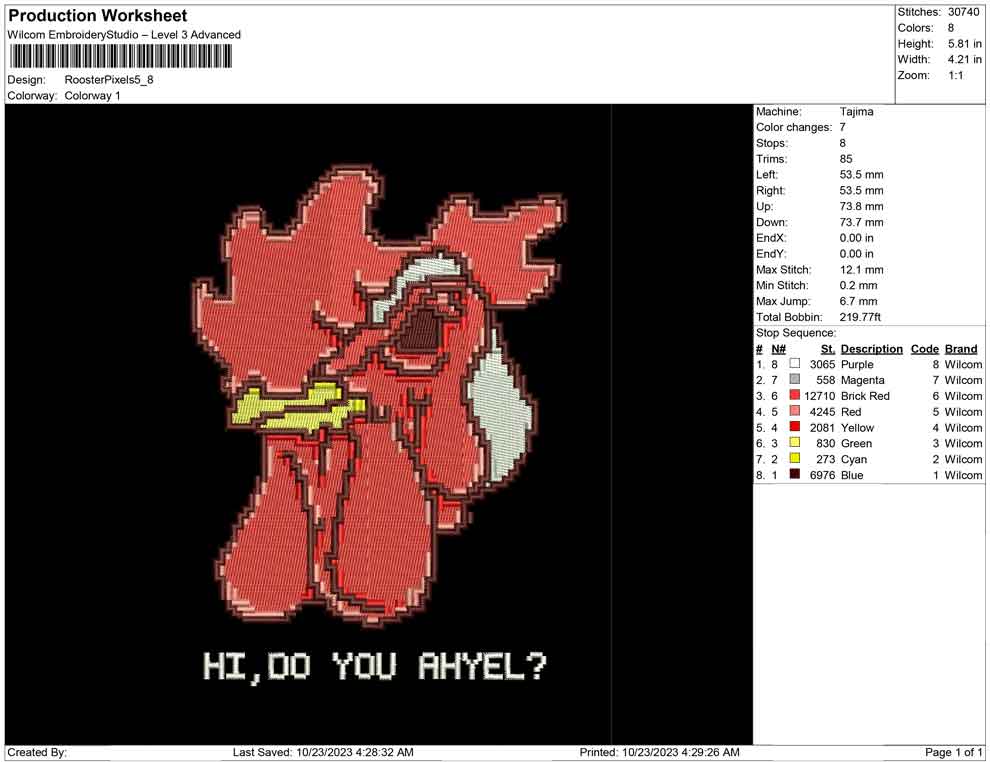Image resolution: width=990 pixels, height=762 pixels.
Task: Click the barcode under the worksheet title
Action: [x=120, y=57]
